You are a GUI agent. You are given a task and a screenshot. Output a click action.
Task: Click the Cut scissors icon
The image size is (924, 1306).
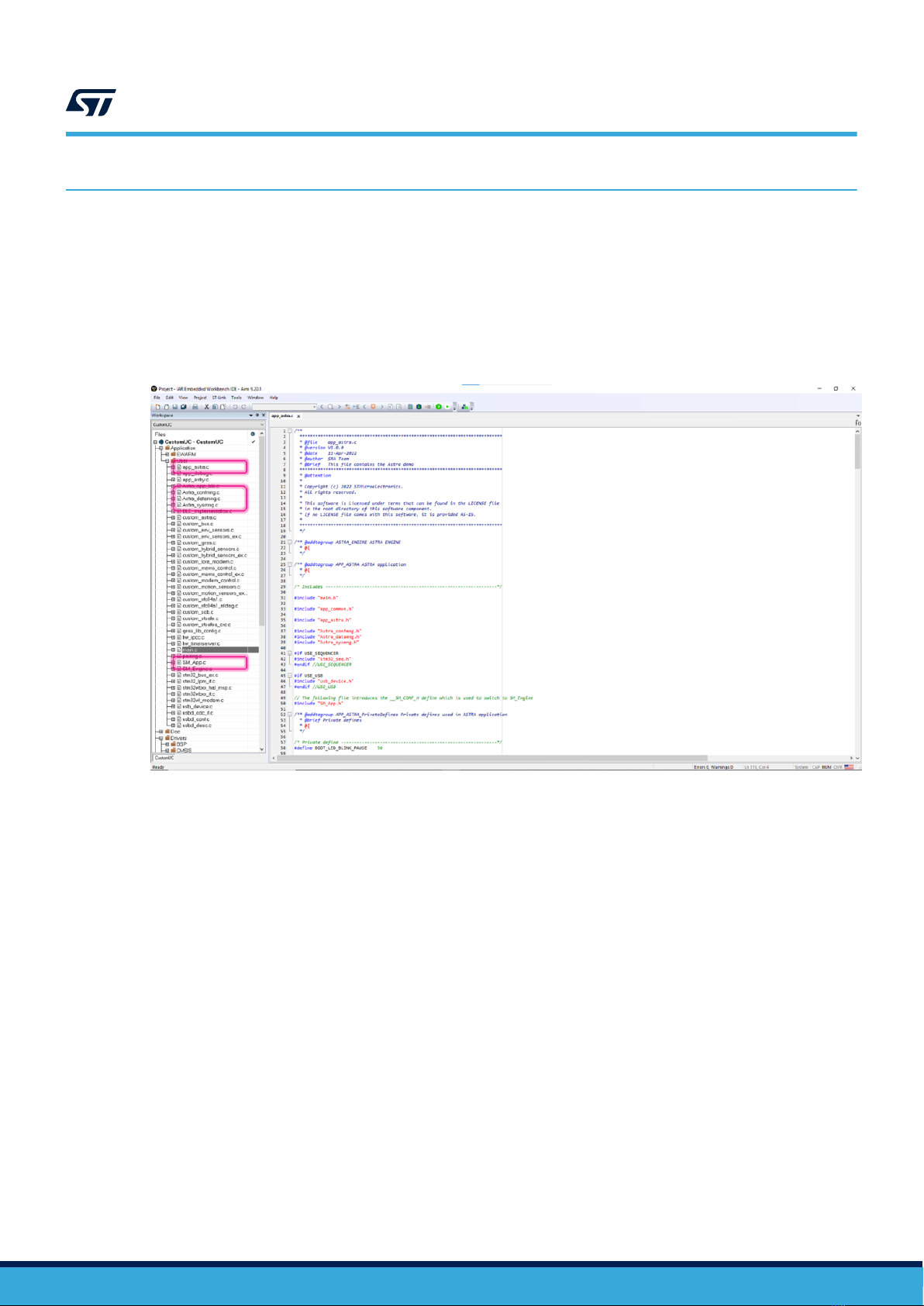pyautogui.click(x=207, y=406)
